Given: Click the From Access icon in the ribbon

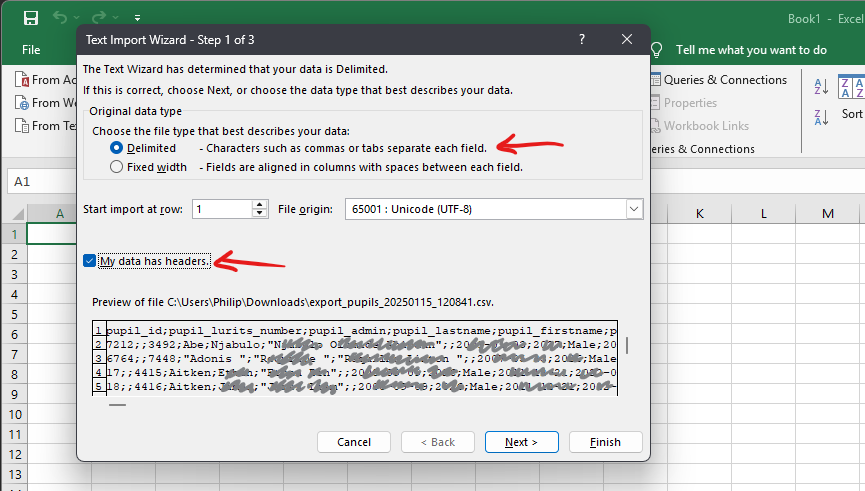Looking at the screenshot, I should 21,80.
